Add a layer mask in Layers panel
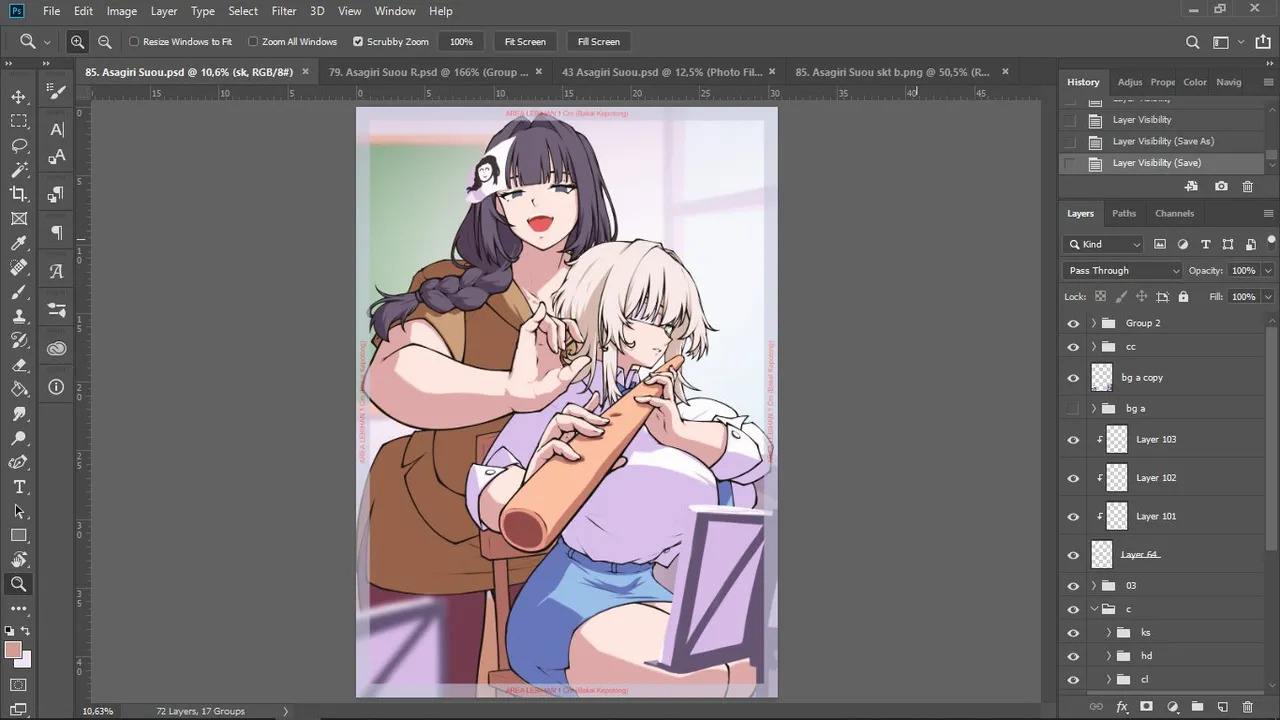 click(x=1146, y=707)
